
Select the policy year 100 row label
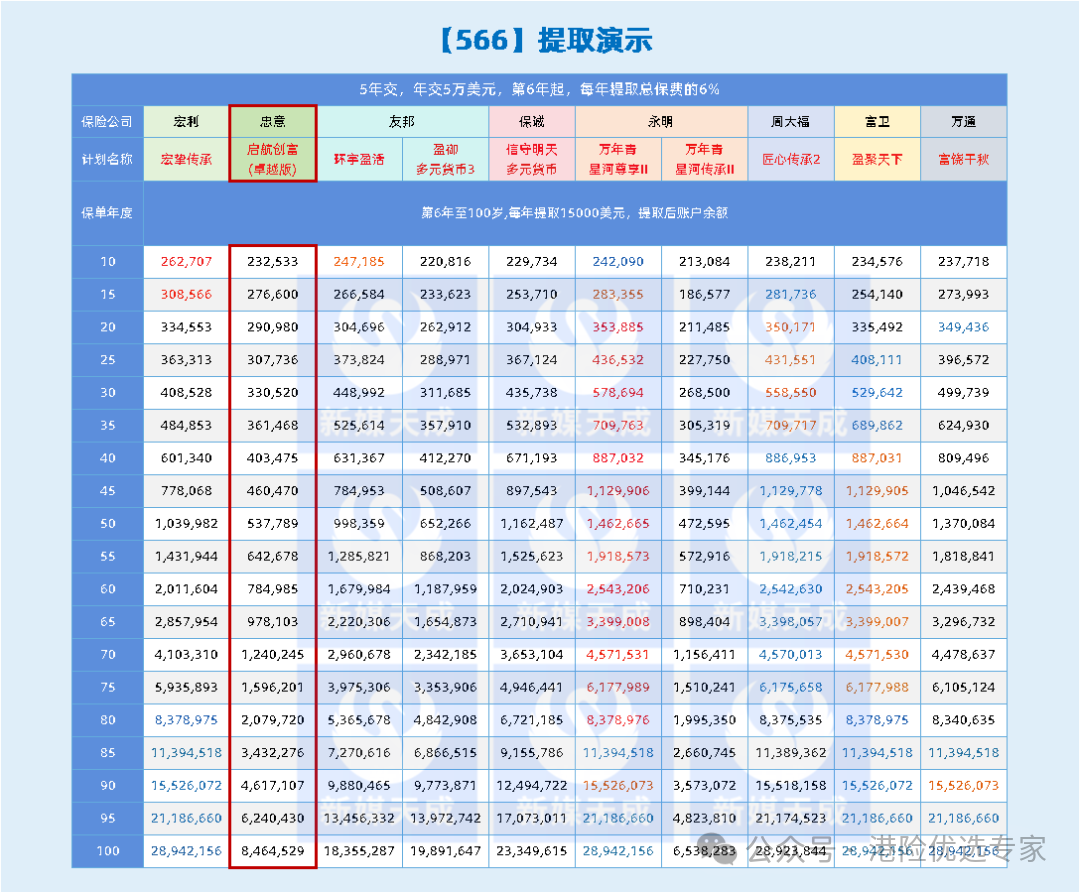tap(107, 851)
